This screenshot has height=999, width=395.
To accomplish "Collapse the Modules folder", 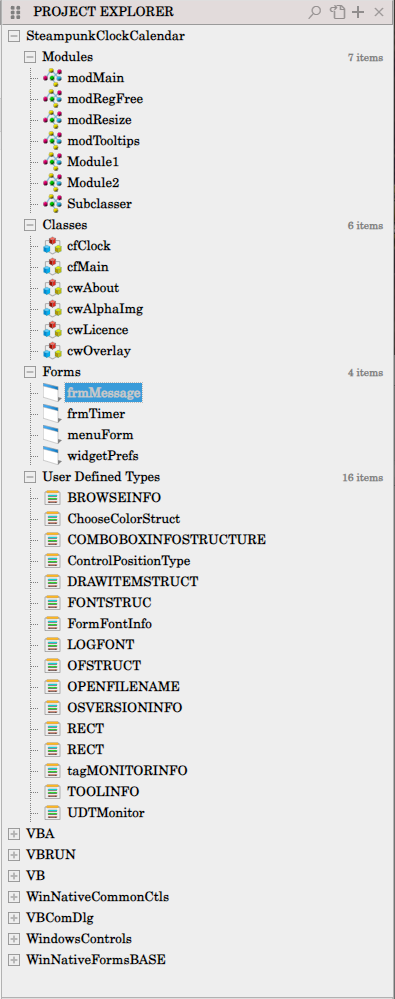I will click(x=29, y=57).
